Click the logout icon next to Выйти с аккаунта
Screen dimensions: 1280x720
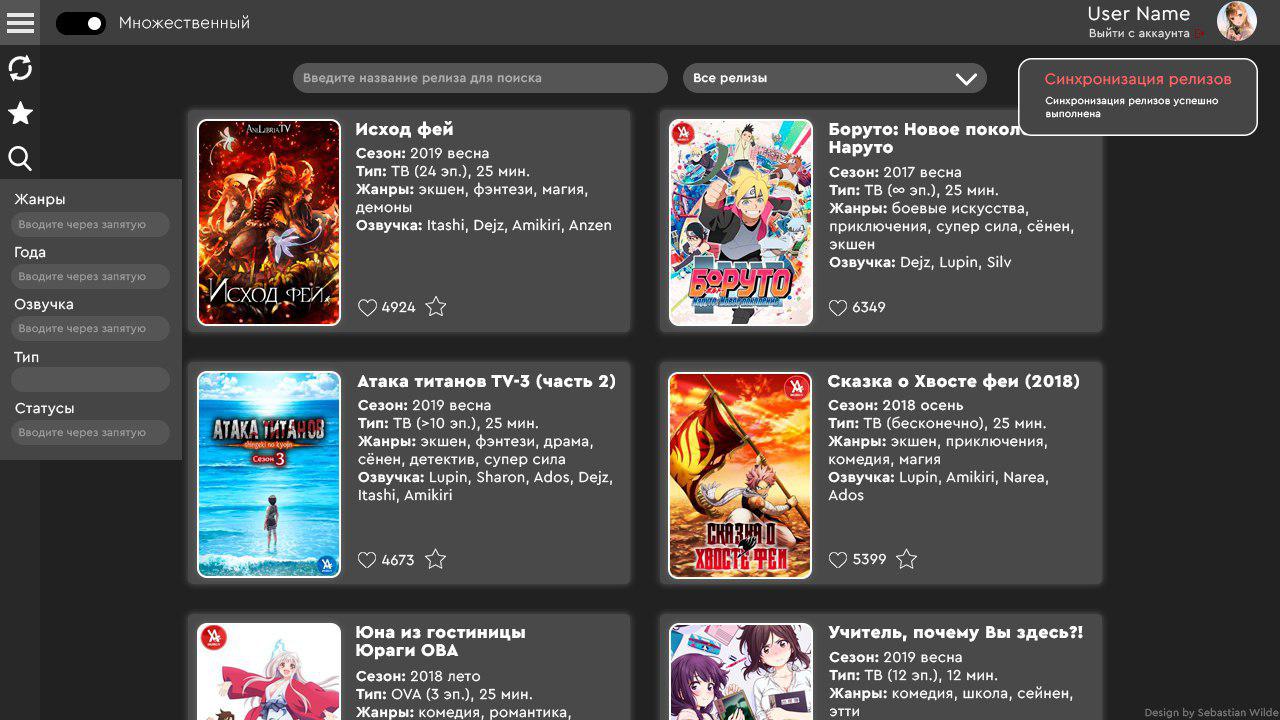tap(1200, 34)
